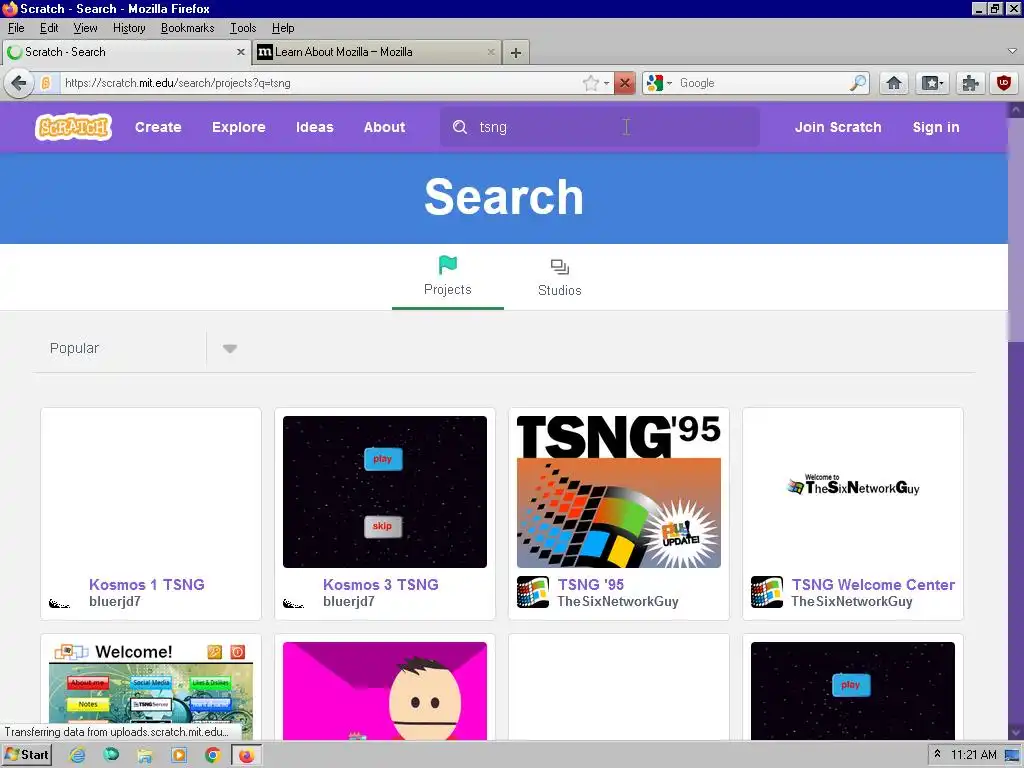Click the page vertical scrollbar thumb
1024x768 pixels.
point(1016,231)
